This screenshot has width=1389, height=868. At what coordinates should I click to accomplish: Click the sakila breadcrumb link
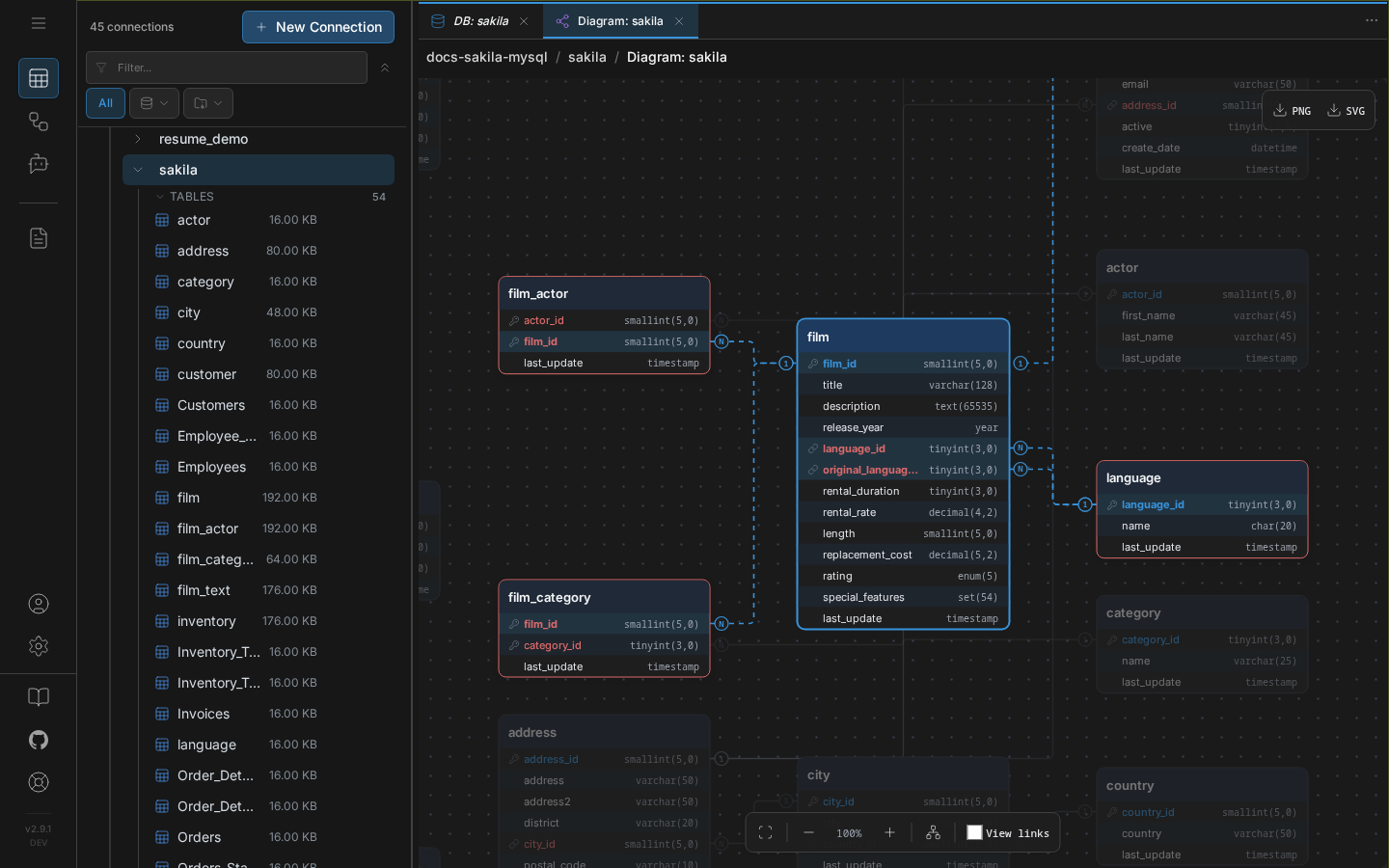[587, 57]
